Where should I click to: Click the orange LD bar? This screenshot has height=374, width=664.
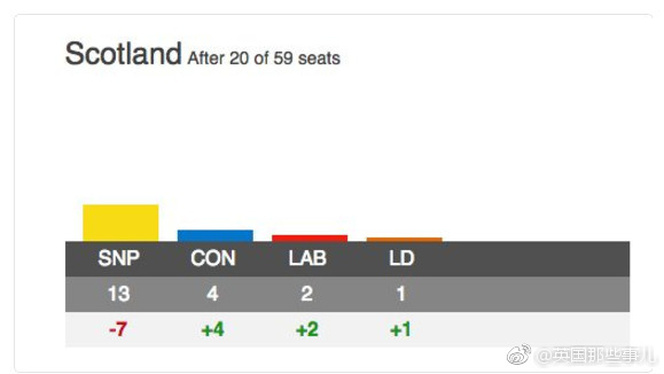[x=404, y=240]
